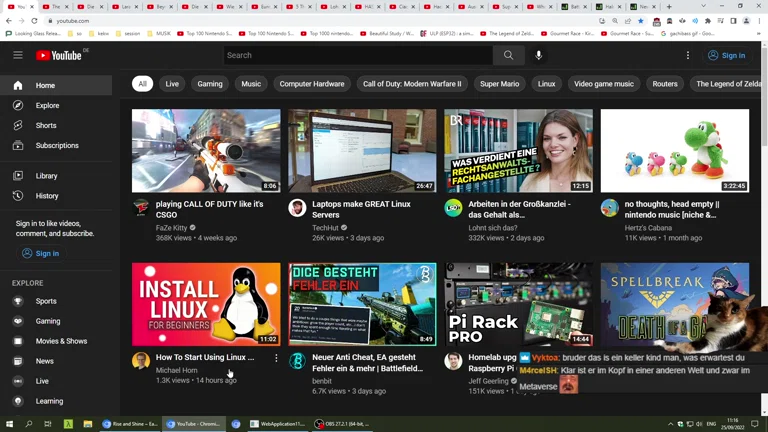768x432 pixels.
Task: Open TechHut channel link
Action: click(x=325, y=228)
